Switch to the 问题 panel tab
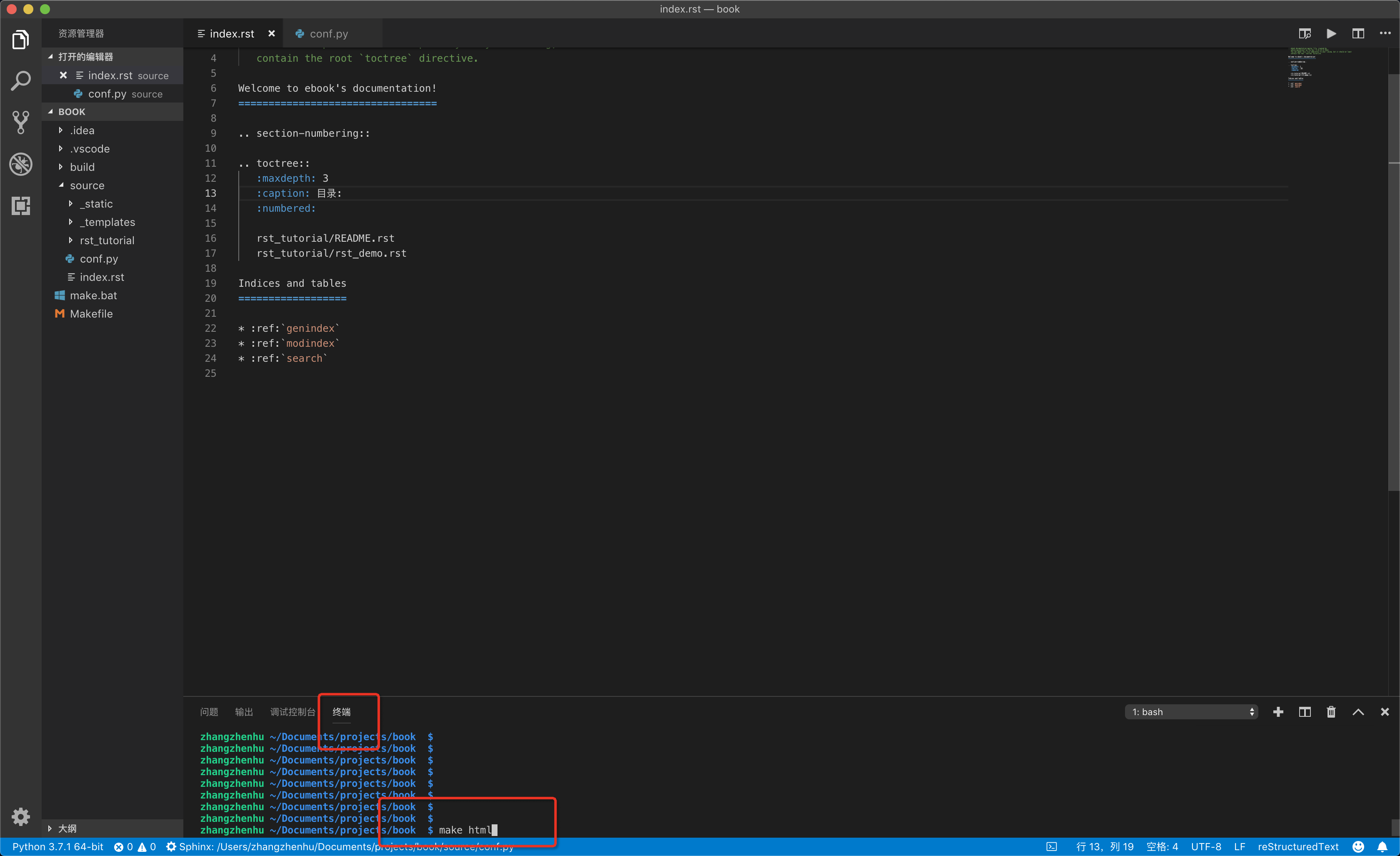This screenshot has width=1400, height=856. coord(209,712)
